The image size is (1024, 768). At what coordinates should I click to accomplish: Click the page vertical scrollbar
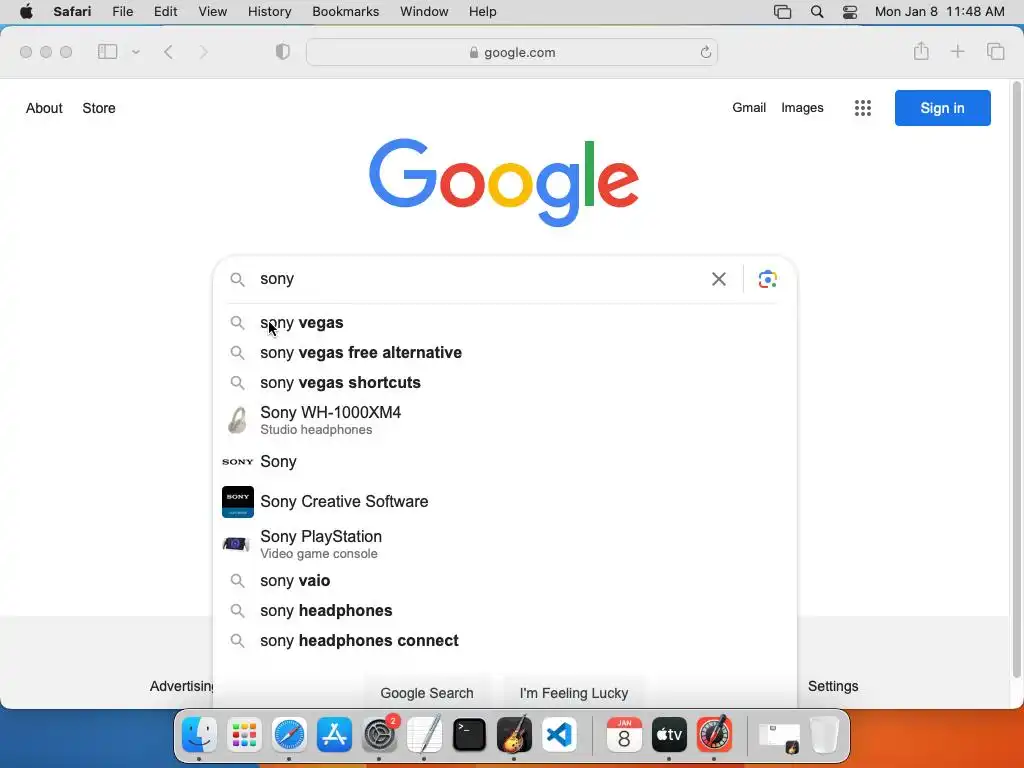(x=1016, y=380)
